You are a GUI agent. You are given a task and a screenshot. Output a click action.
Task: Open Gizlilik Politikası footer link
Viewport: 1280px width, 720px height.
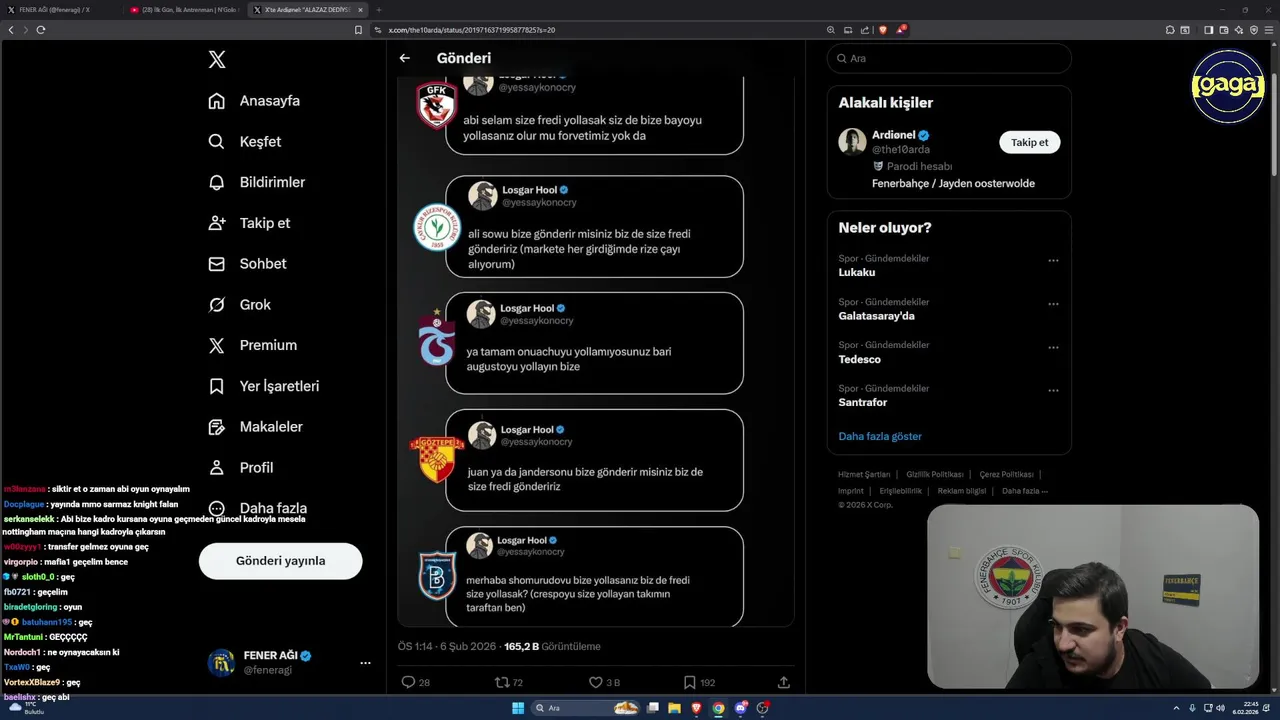click(935, 474)
